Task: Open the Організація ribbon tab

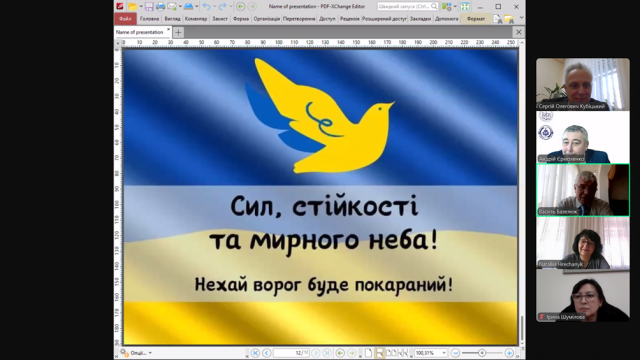Action: 267,19
